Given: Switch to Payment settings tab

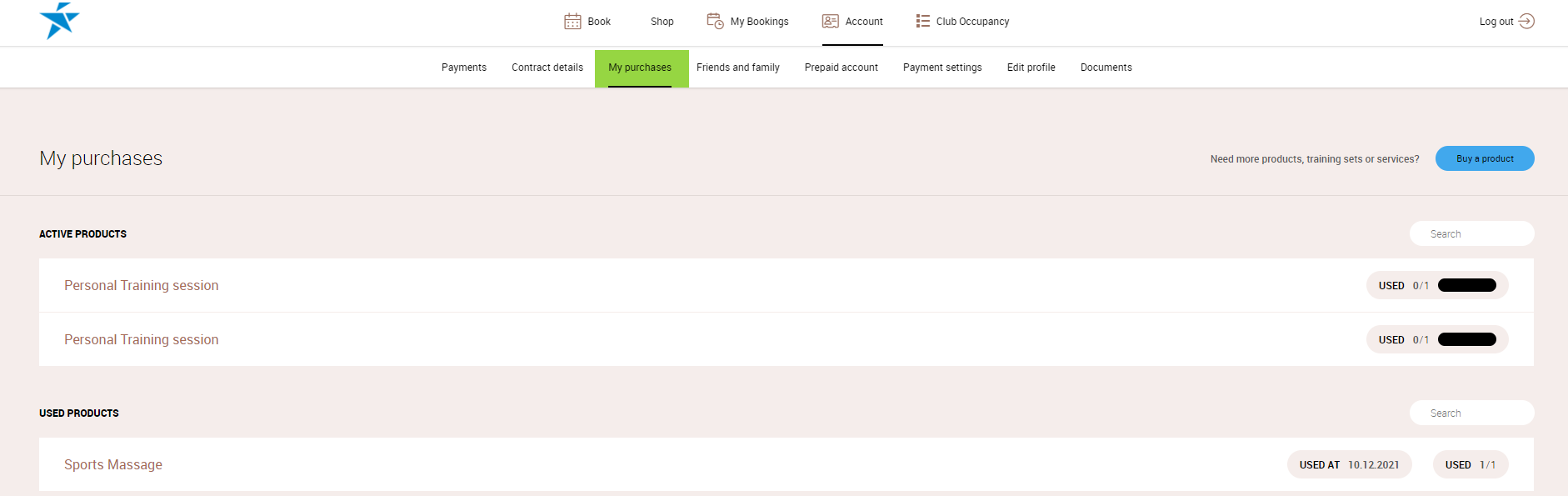Looking at the screenshot, I should click(x=941, y=68).
